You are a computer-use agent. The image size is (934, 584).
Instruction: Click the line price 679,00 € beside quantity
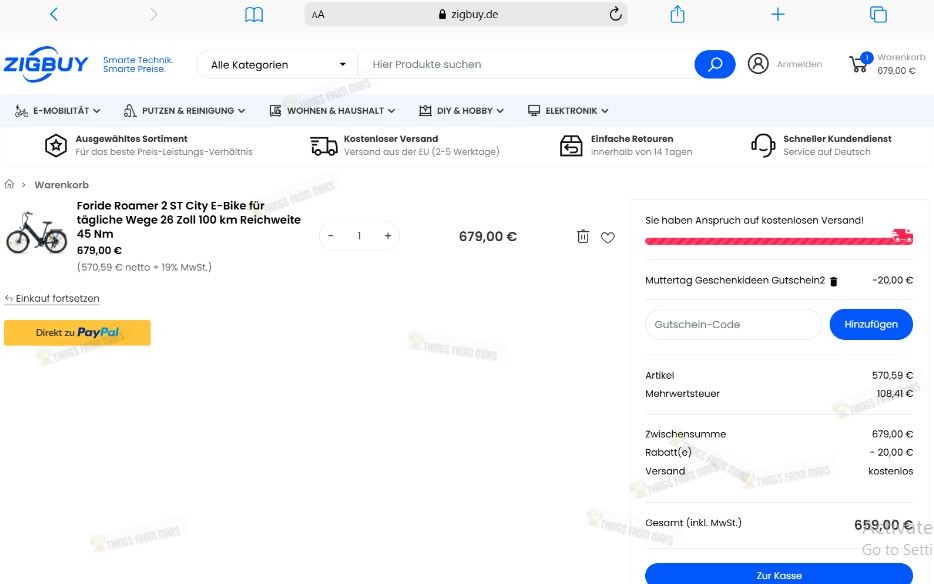click(488, 237)
